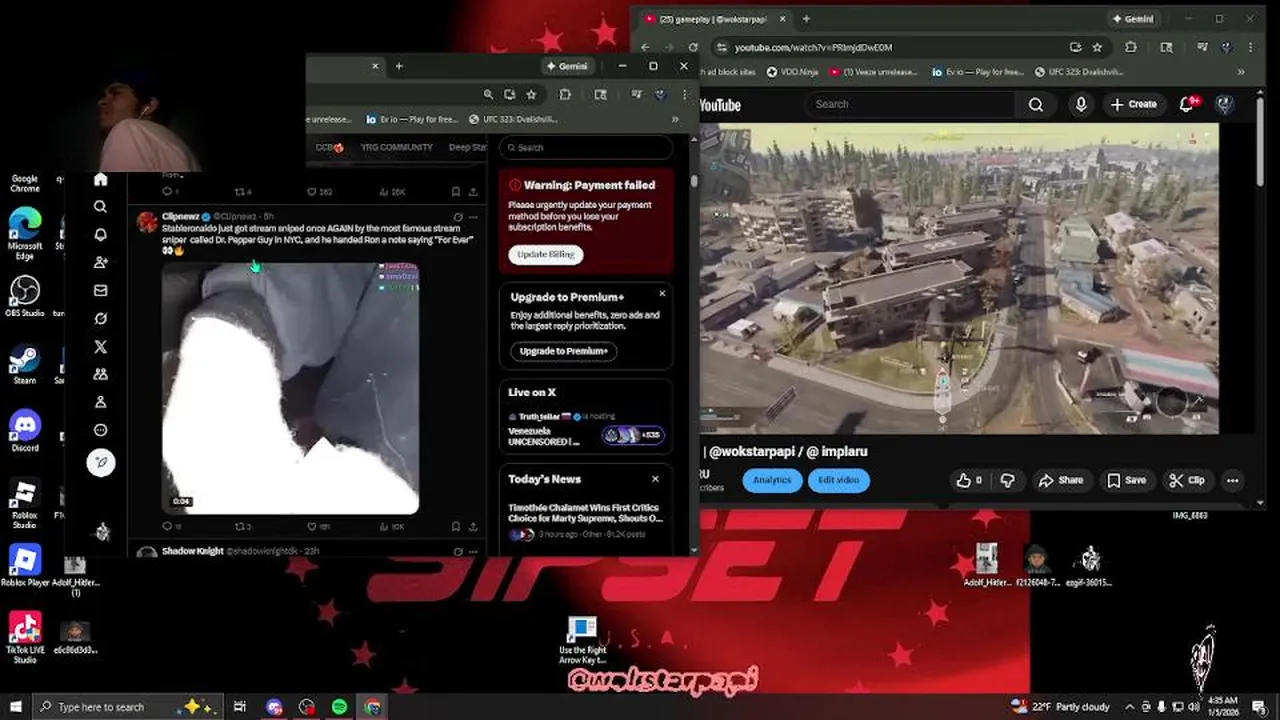The image size is (1280, 720).
Task: Open new tab in X window
Action: [x=398, y=66]
